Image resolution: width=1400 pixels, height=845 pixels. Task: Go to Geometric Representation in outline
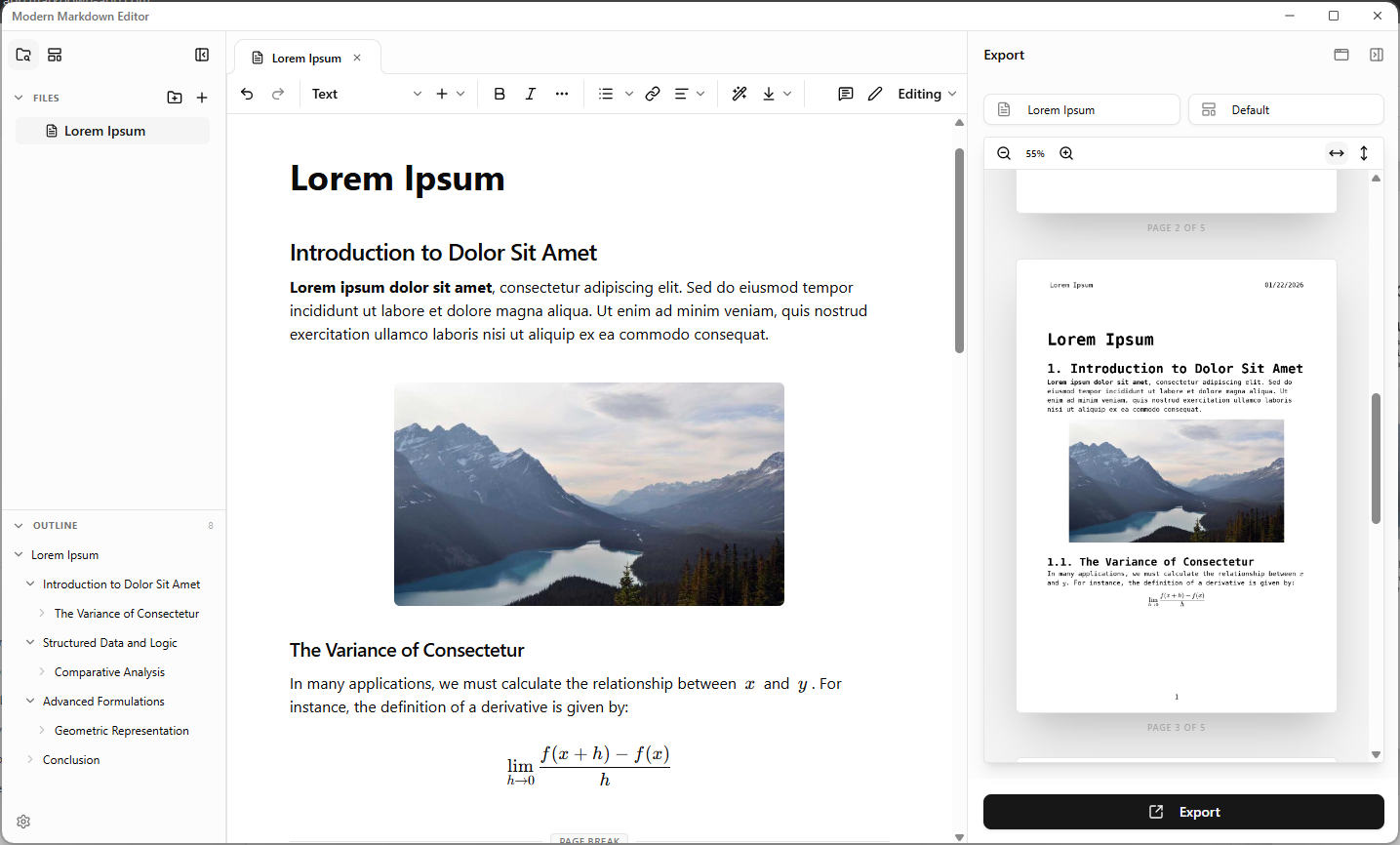pyautogui.click(x=122, y=730)
